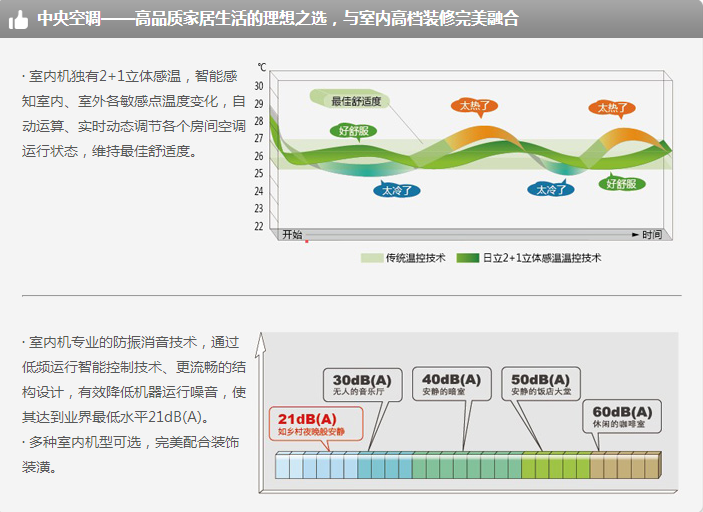This screenshot has height=512, width=703.
Task: Click the 50dB(A) 安静的饭店大堂 callout
Action: 540,385
